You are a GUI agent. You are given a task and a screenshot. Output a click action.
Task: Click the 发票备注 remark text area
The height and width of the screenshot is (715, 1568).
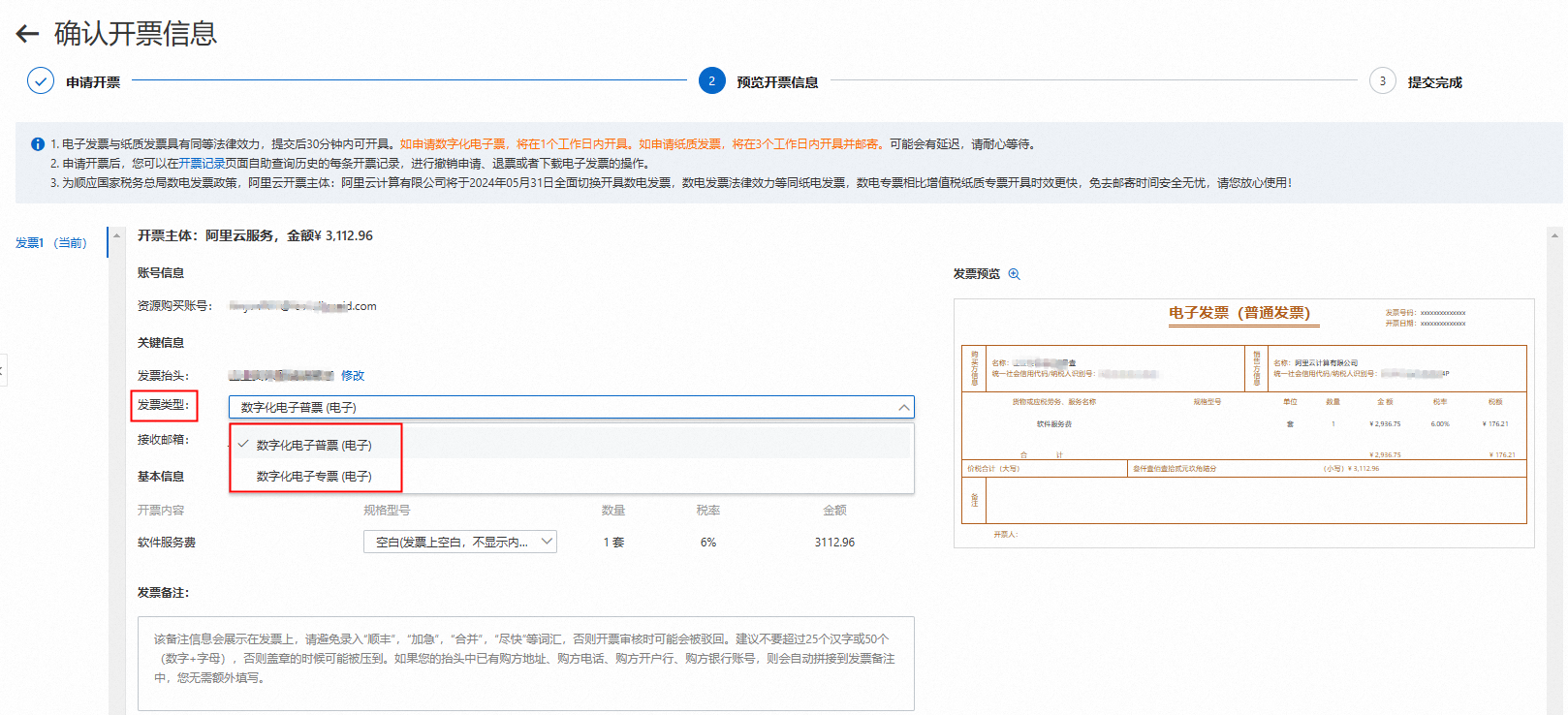pos(526,664)
